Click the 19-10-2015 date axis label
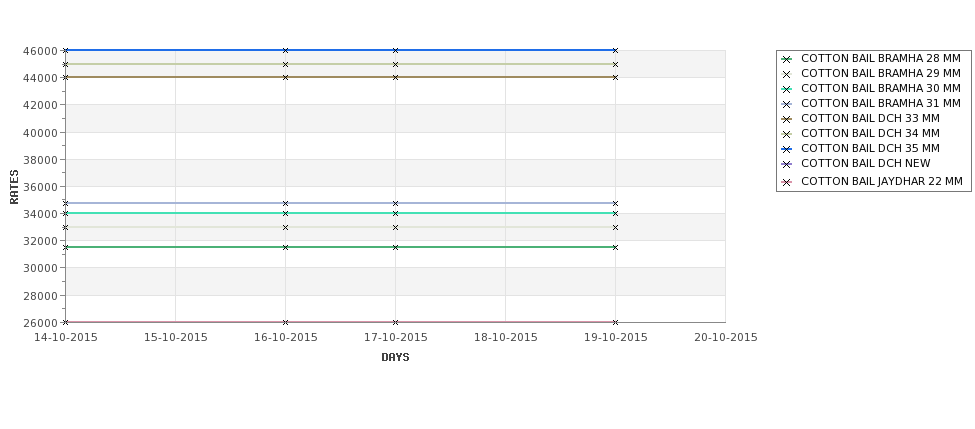Viewport: 975px width, 429px height. 616,338
